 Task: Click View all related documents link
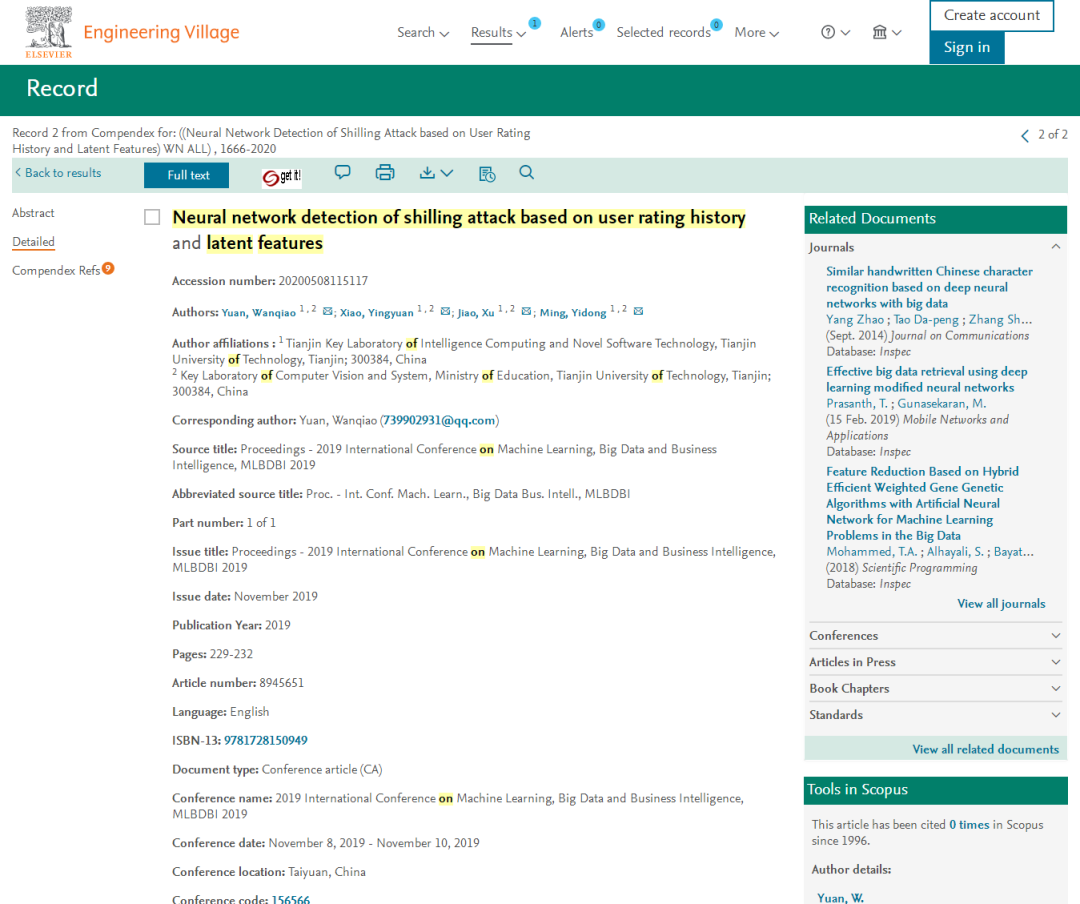(x=986, y=749)
